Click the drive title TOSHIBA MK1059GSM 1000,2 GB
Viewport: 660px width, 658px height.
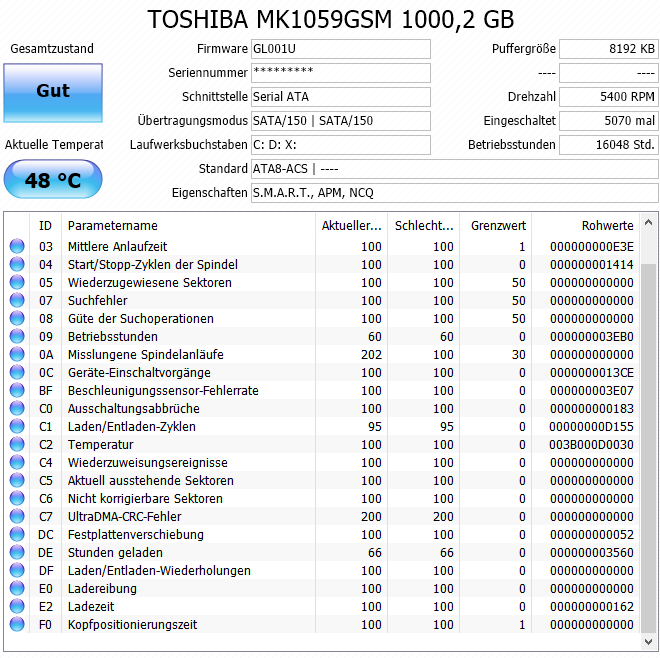(x=331, y=19)
